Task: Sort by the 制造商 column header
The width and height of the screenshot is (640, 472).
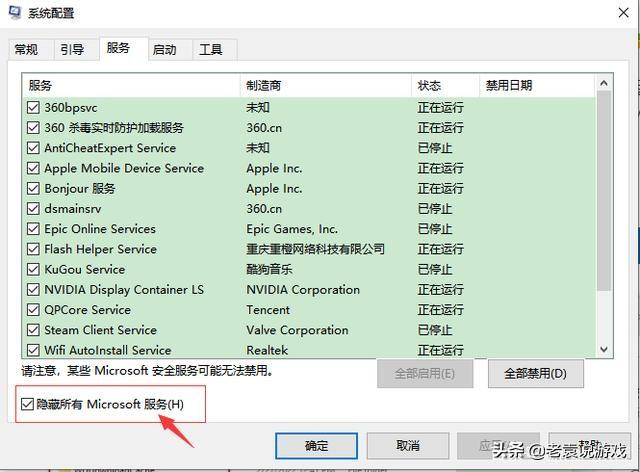Action: click(x=326, y=85)
